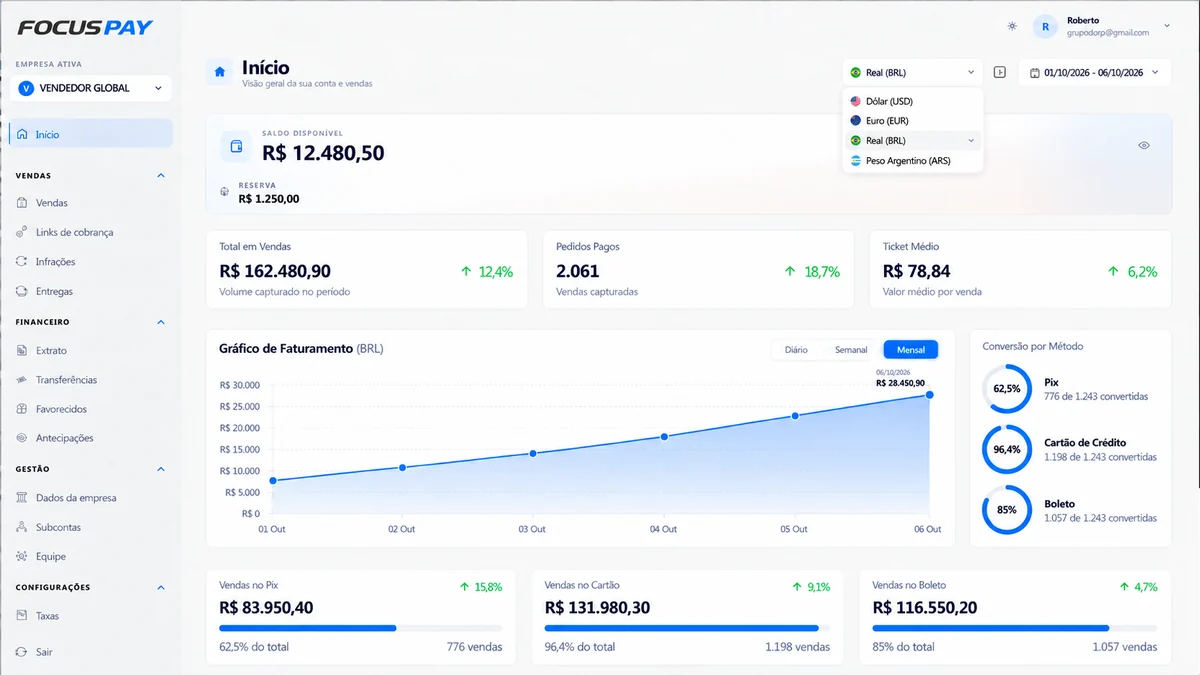Select Real (BRL) option in currency list
The height and width of the screenshot is (675, 1200).
coord(913,141)
